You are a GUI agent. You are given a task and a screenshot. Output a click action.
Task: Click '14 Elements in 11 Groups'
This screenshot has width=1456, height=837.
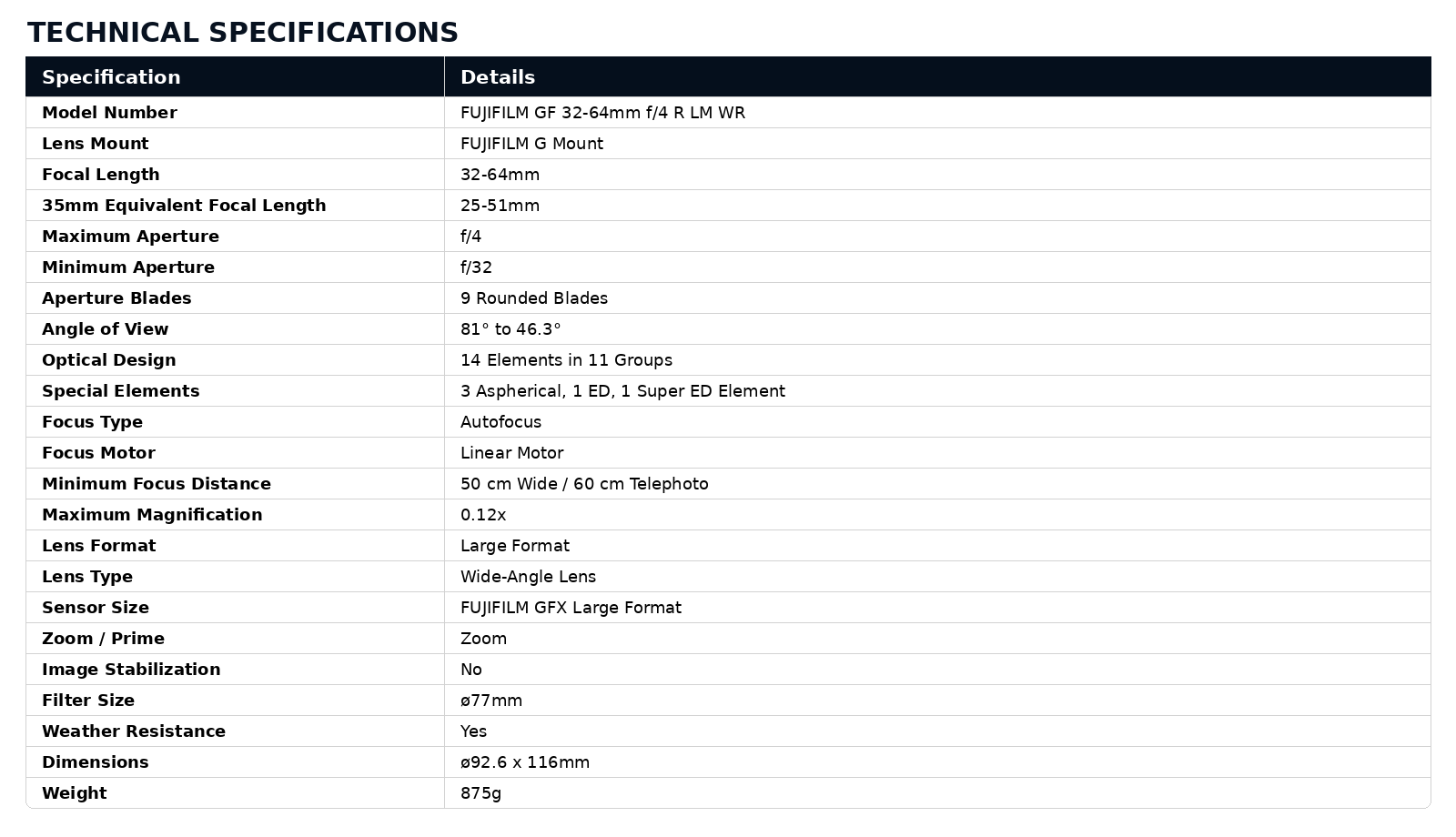(566, 360)
